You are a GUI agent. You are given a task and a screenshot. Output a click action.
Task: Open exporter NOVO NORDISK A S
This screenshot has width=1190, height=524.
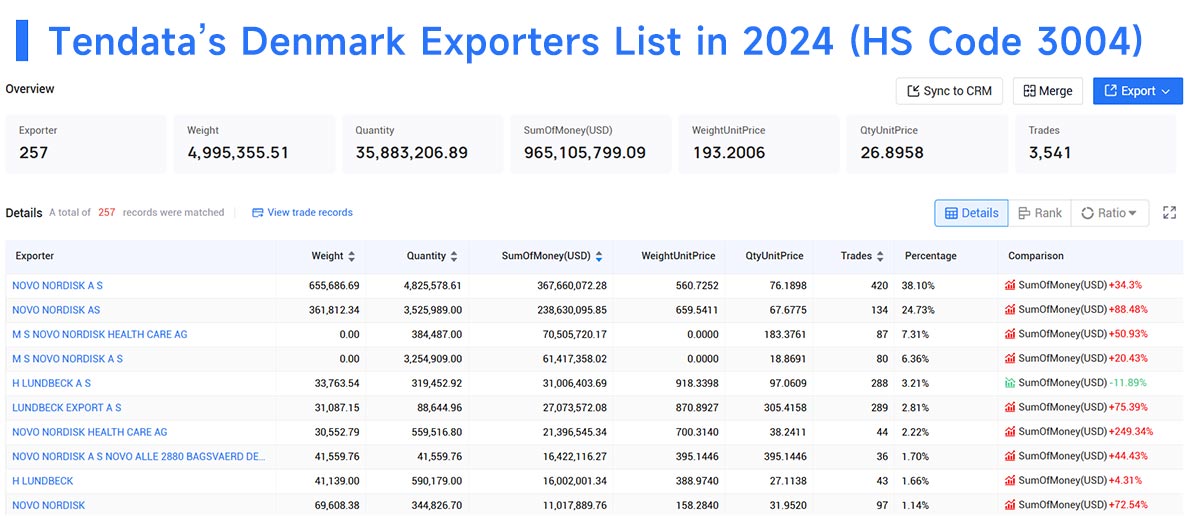(58, 286)
